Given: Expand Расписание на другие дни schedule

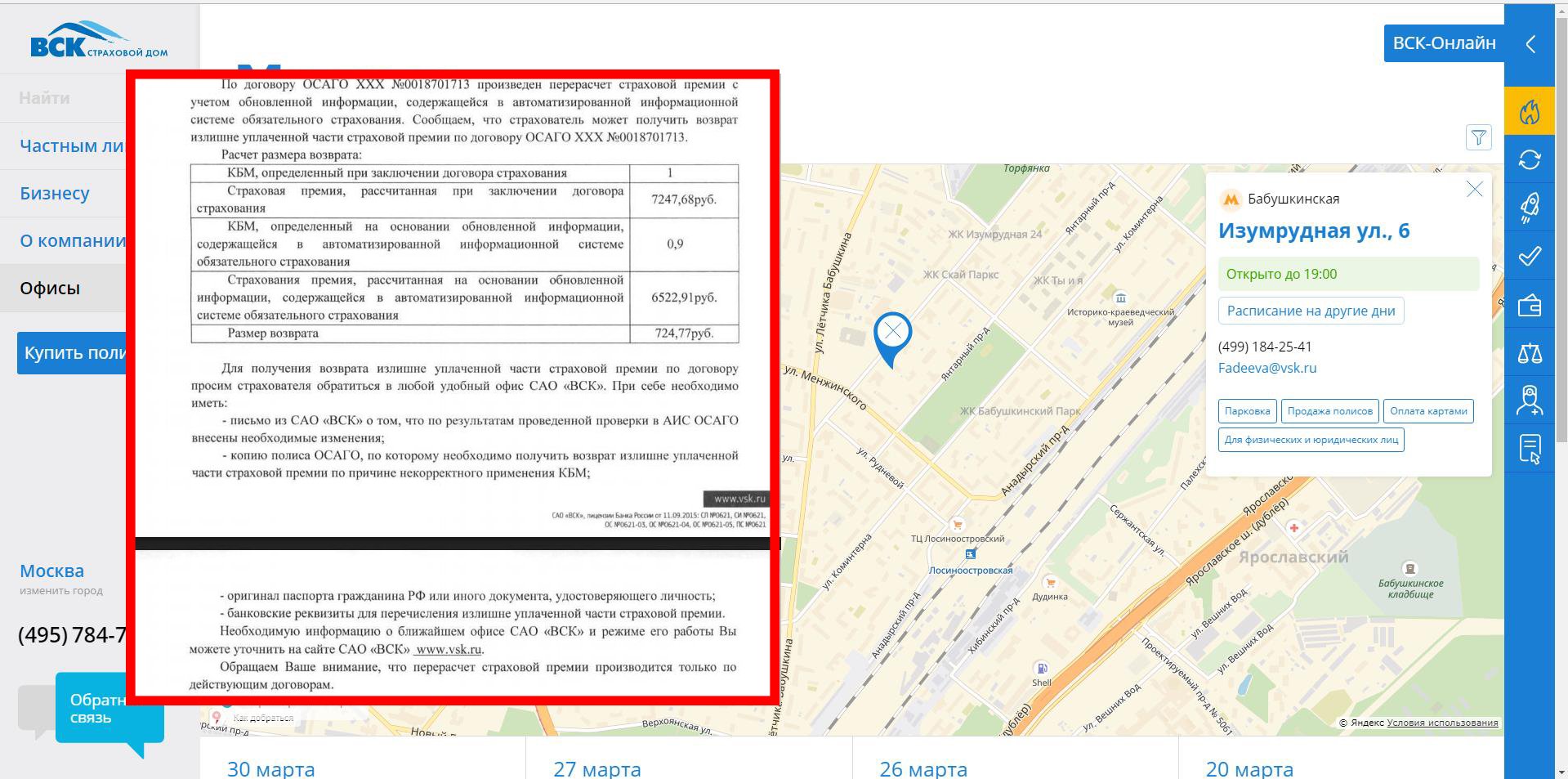Looking at the screenshot, I should tap(1311, 311).
